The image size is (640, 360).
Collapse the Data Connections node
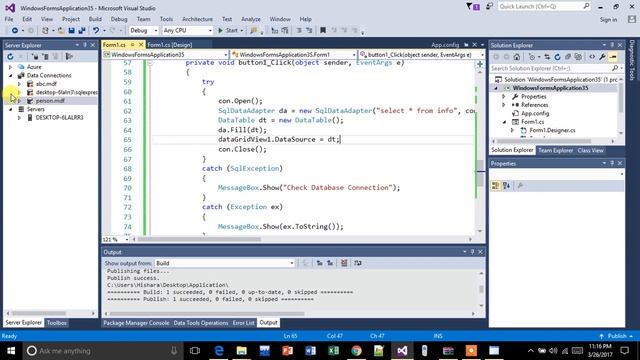click(11, 76)
